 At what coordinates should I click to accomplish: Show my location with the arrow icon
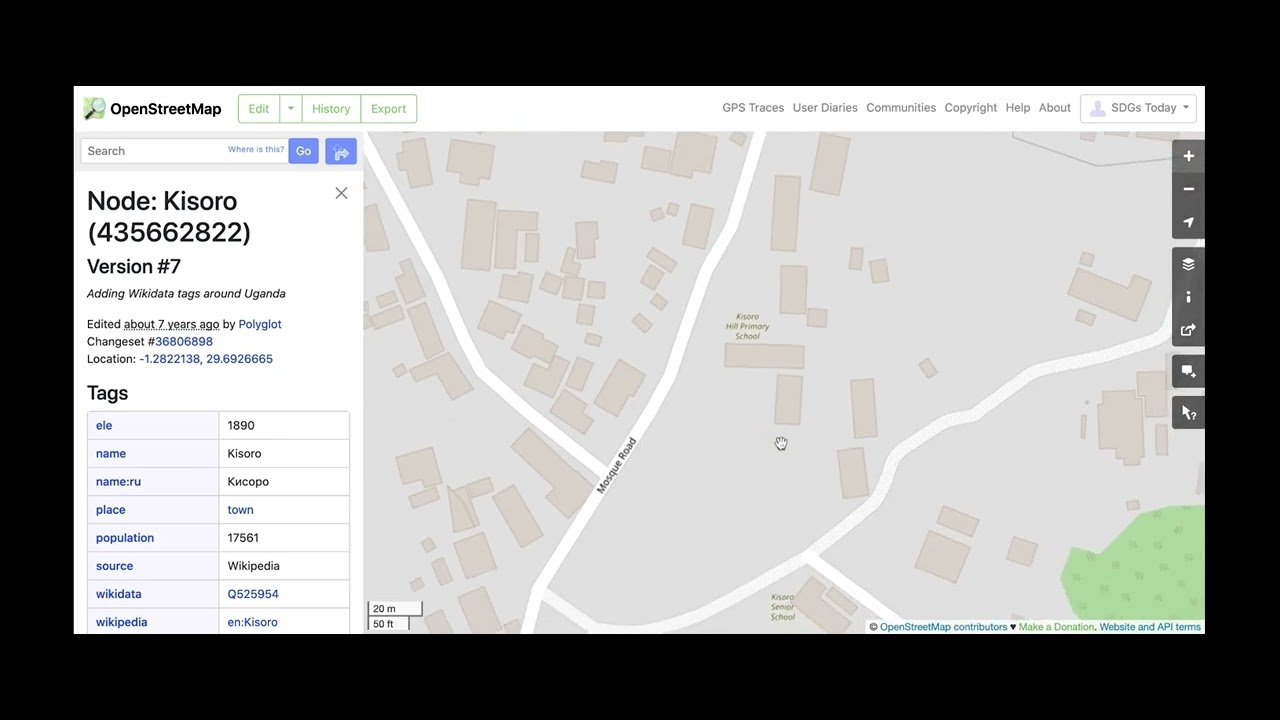pos(1188,222)
